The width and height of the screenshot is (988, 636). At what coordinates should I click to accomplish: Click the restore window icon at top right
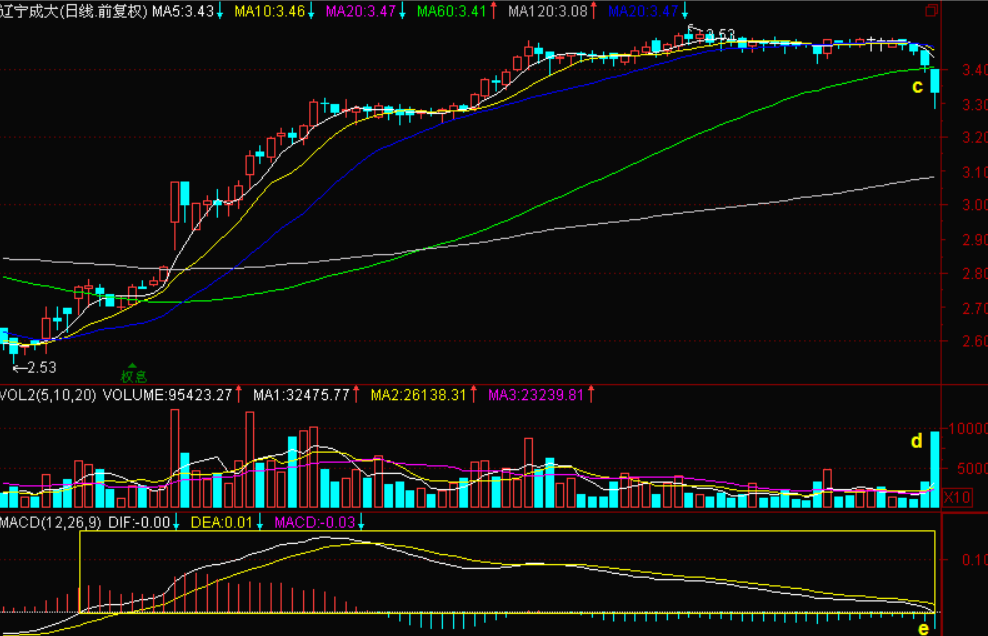(932, 11)
